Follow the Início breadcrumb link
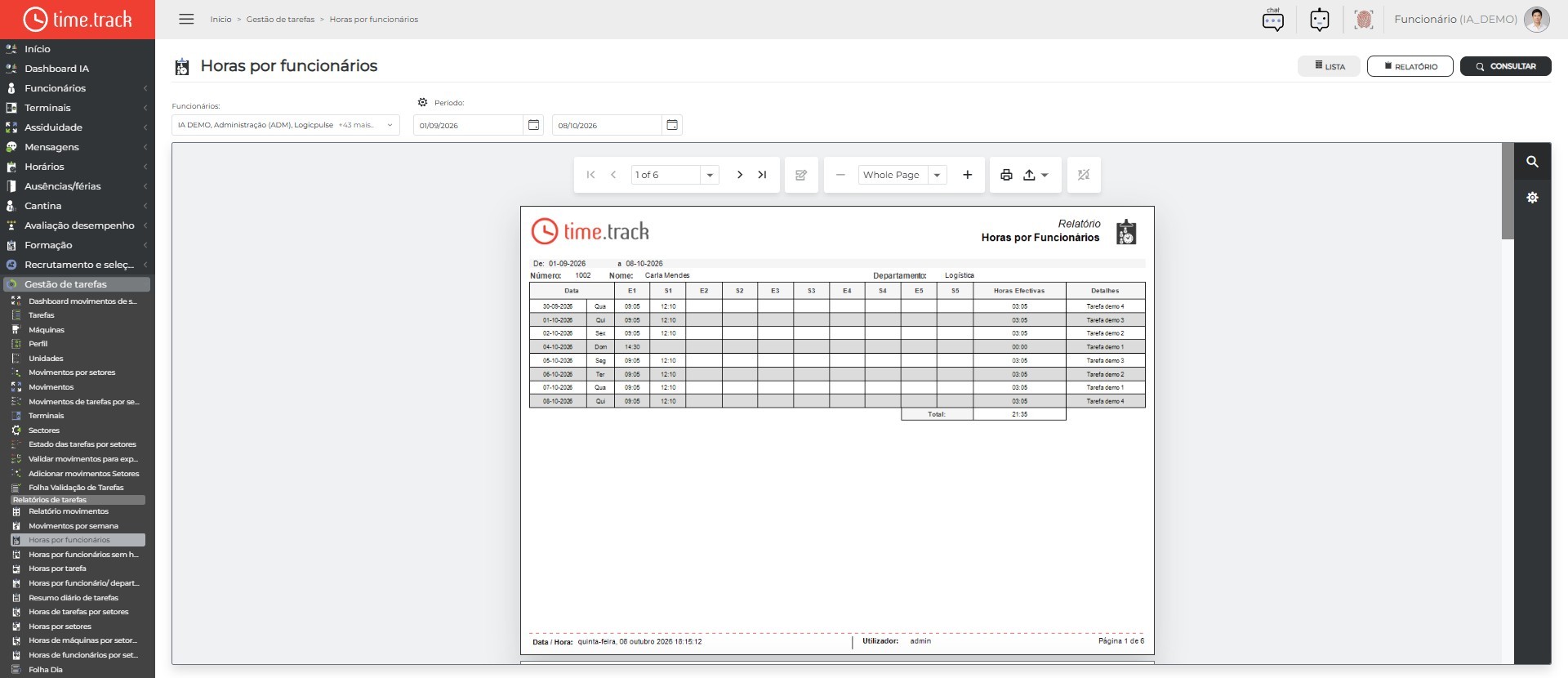Screen dimensions: 1568x678 (x=220, y=20)
